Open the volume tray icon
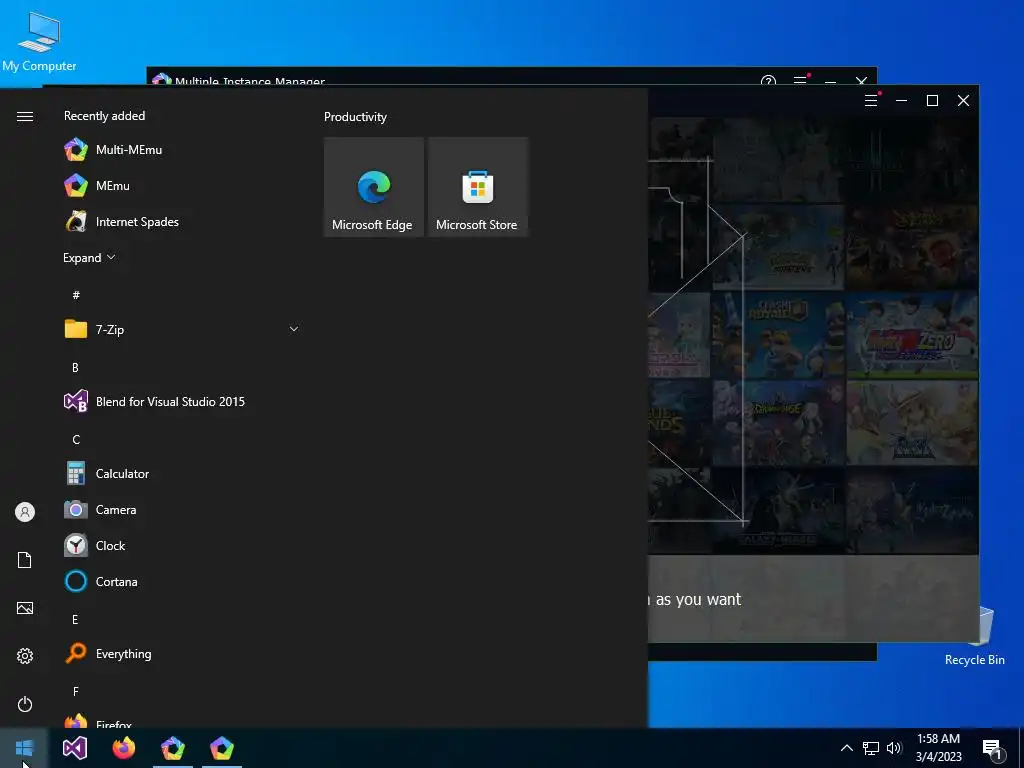 pyautogui.click(x=894, y=748)
